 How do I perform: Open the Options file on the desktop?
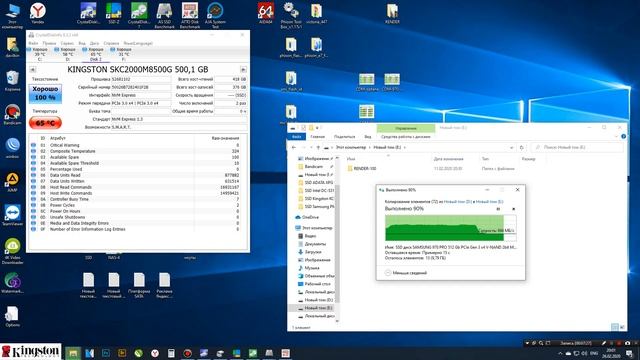pyautogui.click(x=12, y=317)
